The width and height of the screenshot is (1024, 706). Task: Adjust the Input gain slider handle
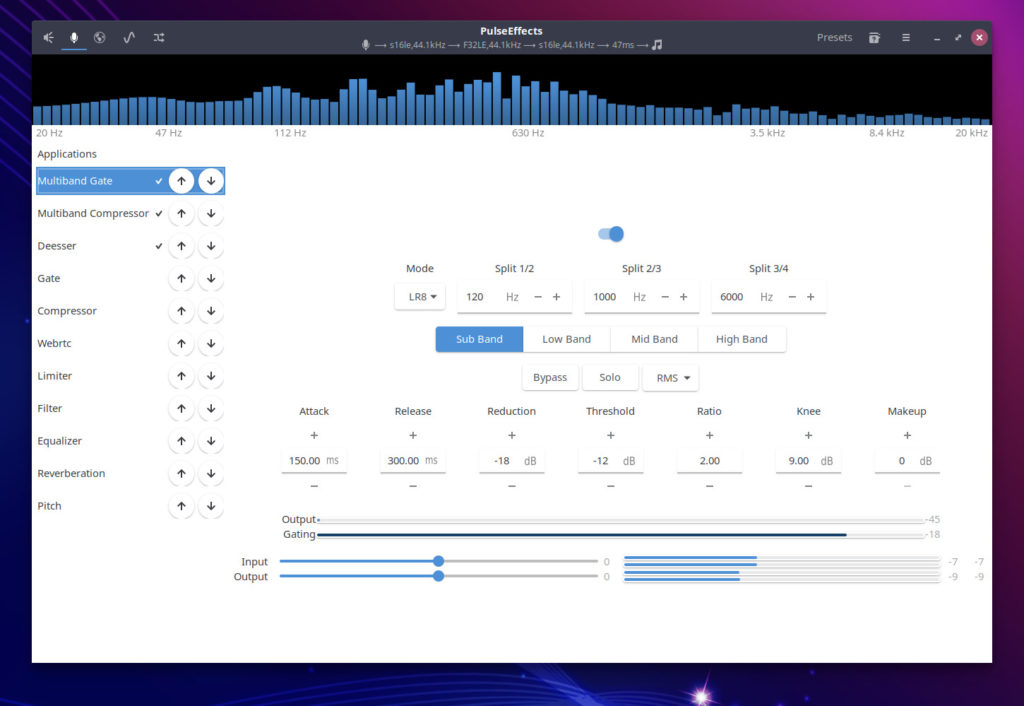click(439, 562)
